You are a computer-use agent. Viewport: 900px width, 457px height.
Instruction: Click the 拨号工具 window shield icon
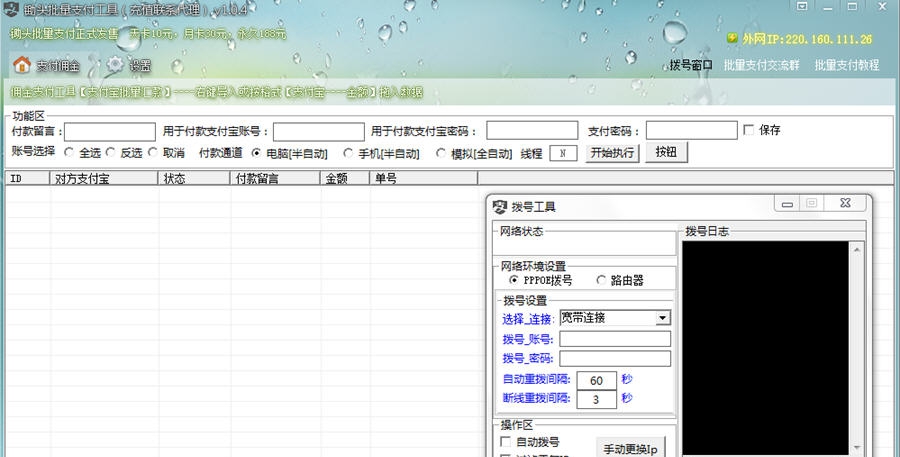click(500, 207)
